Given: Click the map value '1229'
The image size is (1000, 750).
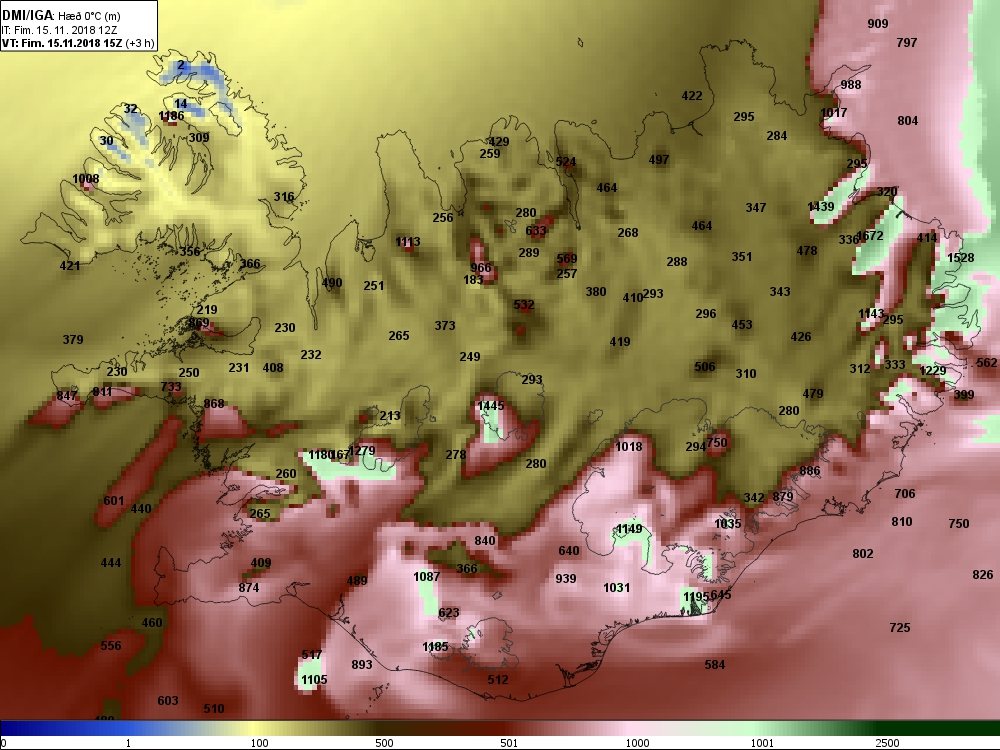Looking at the screenshot, I should (932, 371).
